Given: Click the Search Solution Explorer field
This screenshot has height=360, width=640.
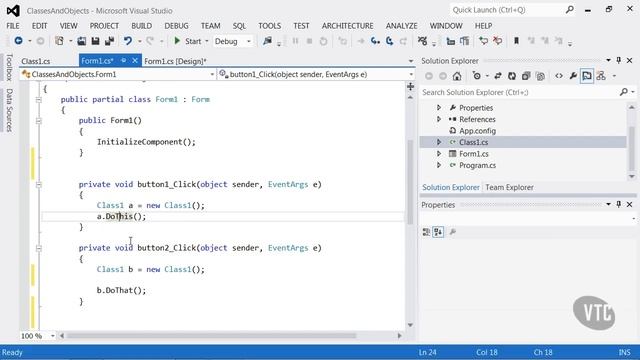Looking at the screenshot, I should click(x=520, y=92).
